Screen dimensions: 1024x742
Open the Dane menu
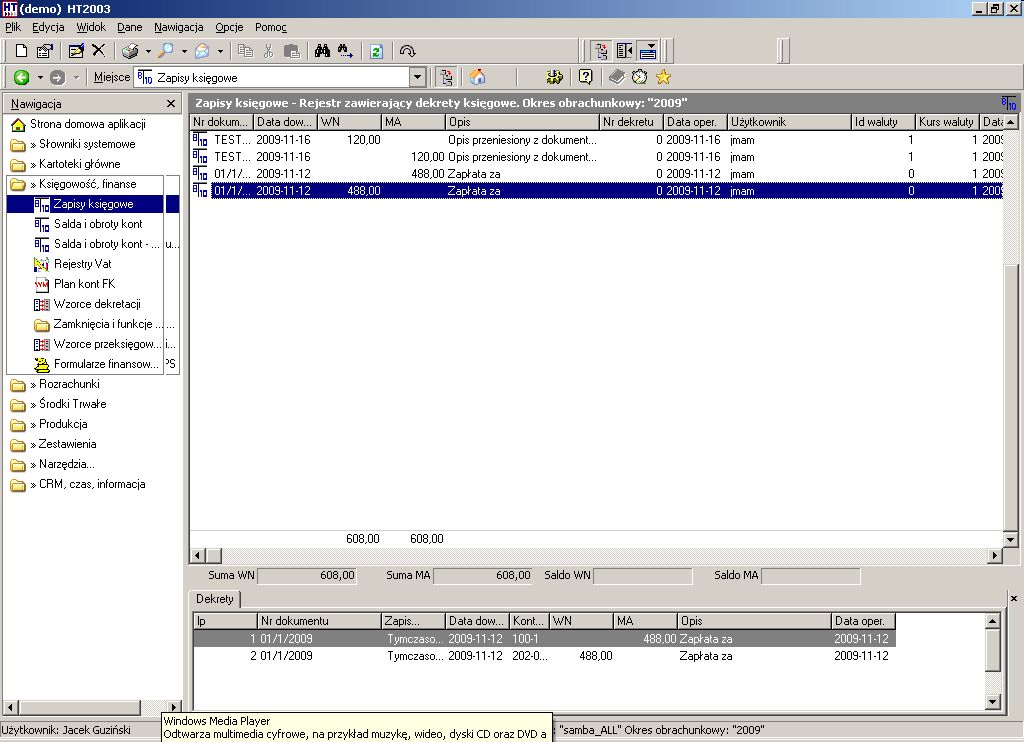(129, 27)
